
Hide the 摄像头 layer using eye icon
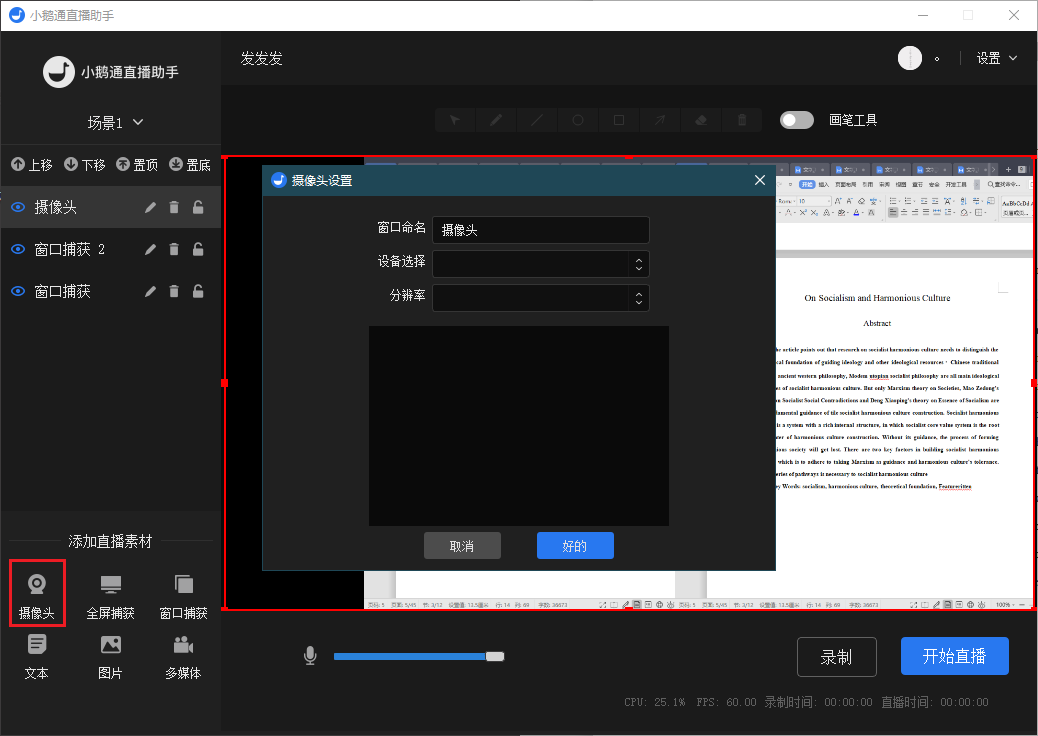pyautogui.click(x=18, y=208)
